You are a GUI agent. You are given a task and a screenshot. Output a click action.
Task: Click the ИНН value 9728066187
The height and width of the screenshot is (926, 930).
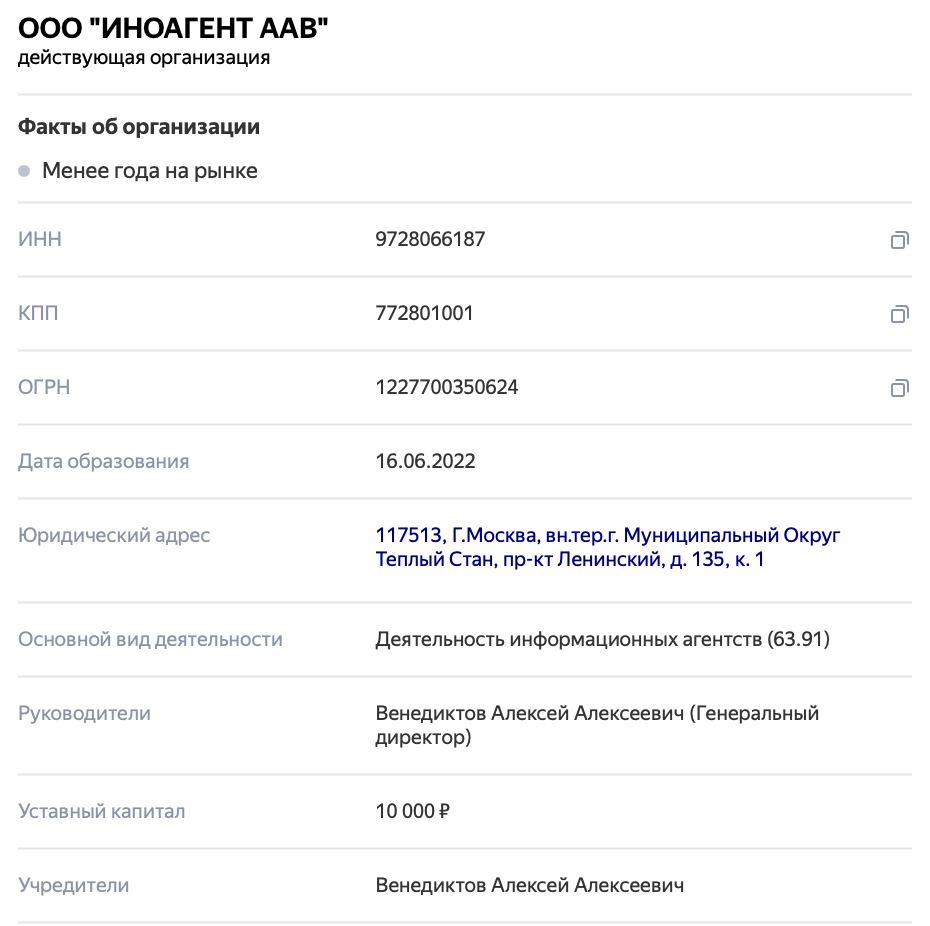tap(431, 240)
